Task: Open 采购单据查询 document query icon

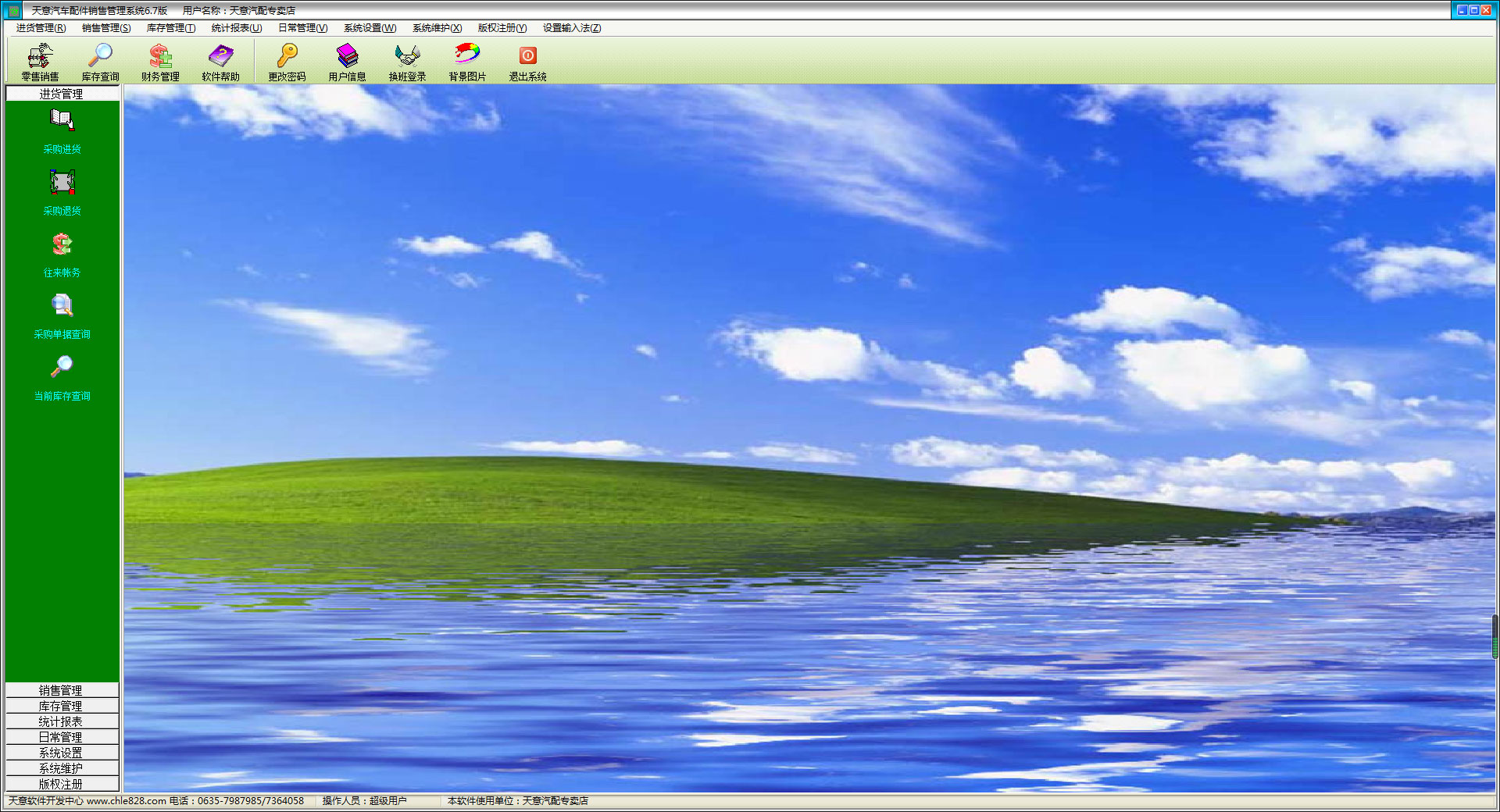Action: (x=62, y=316)
